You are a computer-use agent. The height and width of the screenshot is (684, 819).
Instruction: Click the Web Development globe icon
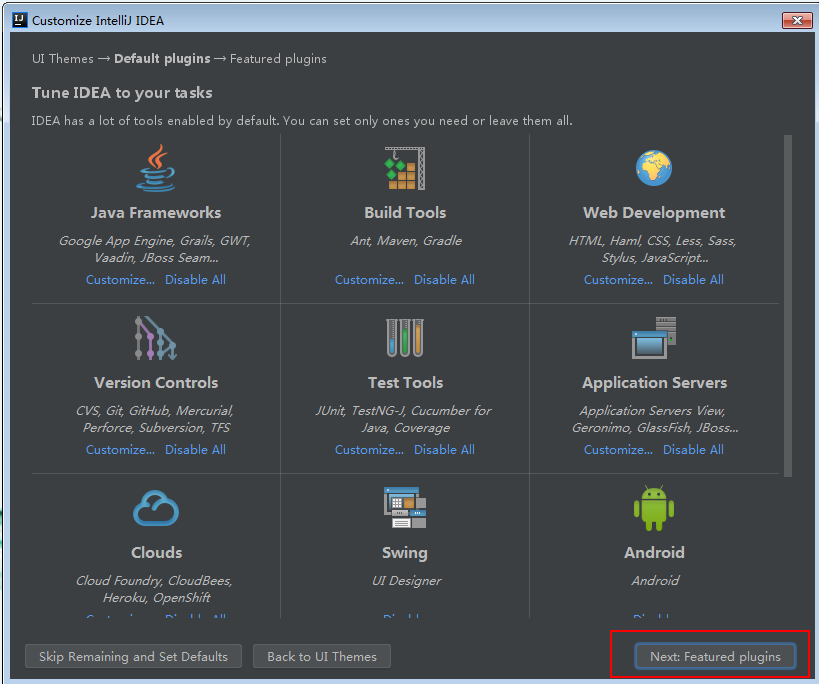tap(654, 168)
